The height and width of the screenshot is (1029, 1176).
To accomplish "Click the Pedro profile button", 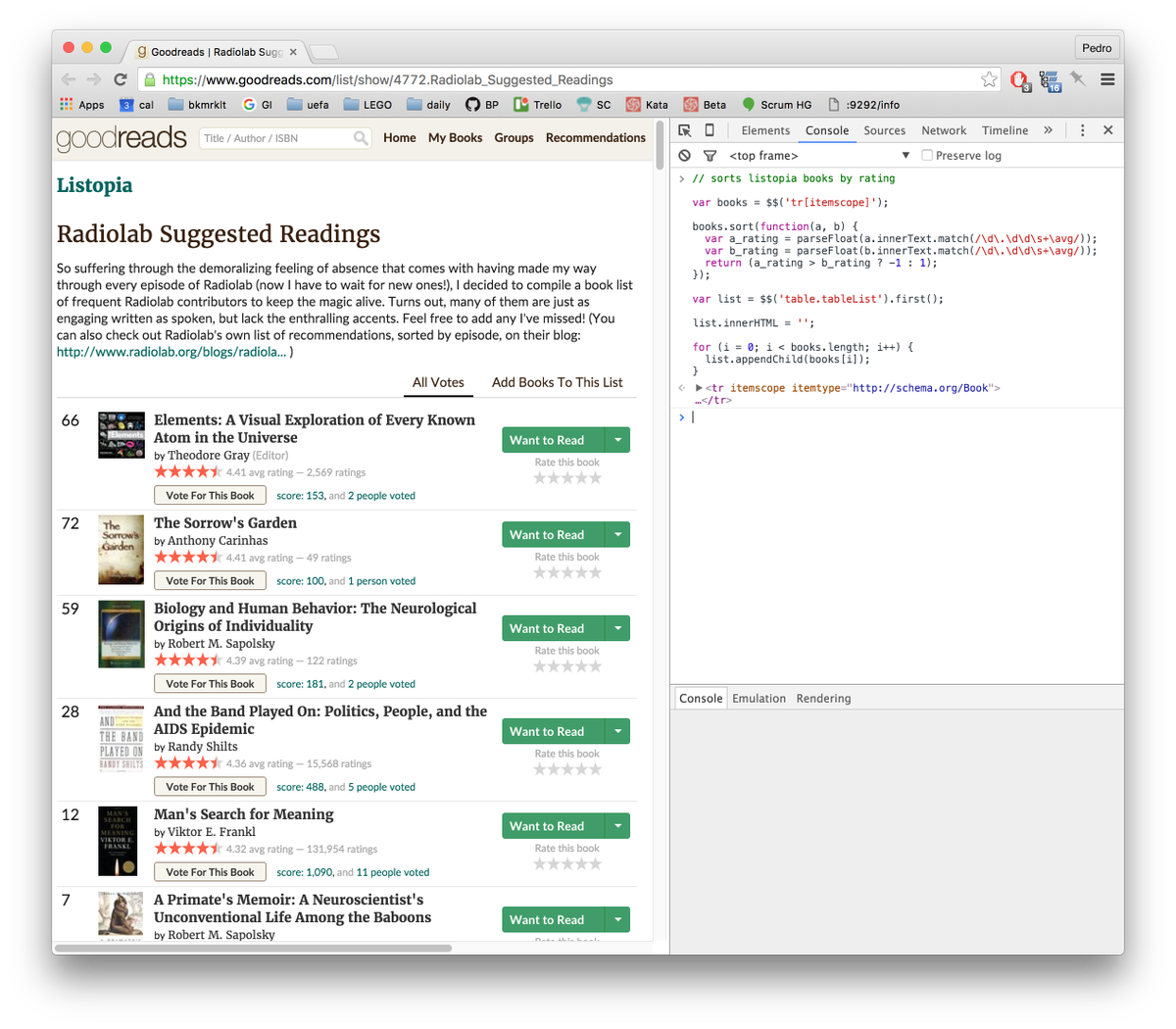I will click(x=1097, y=48).
